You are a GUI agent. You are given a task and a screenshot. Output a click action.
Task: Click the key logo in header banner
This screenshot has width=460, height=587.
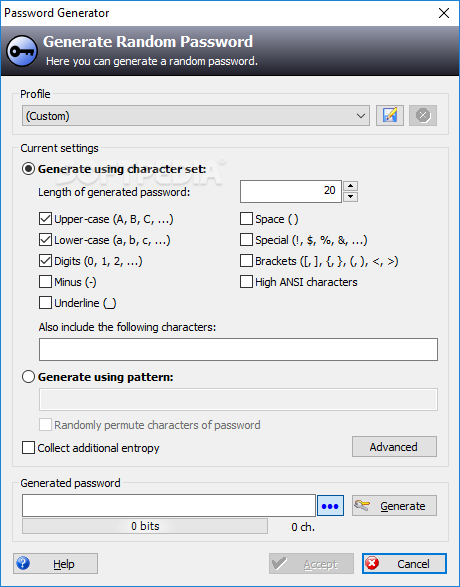click(22, 51)
